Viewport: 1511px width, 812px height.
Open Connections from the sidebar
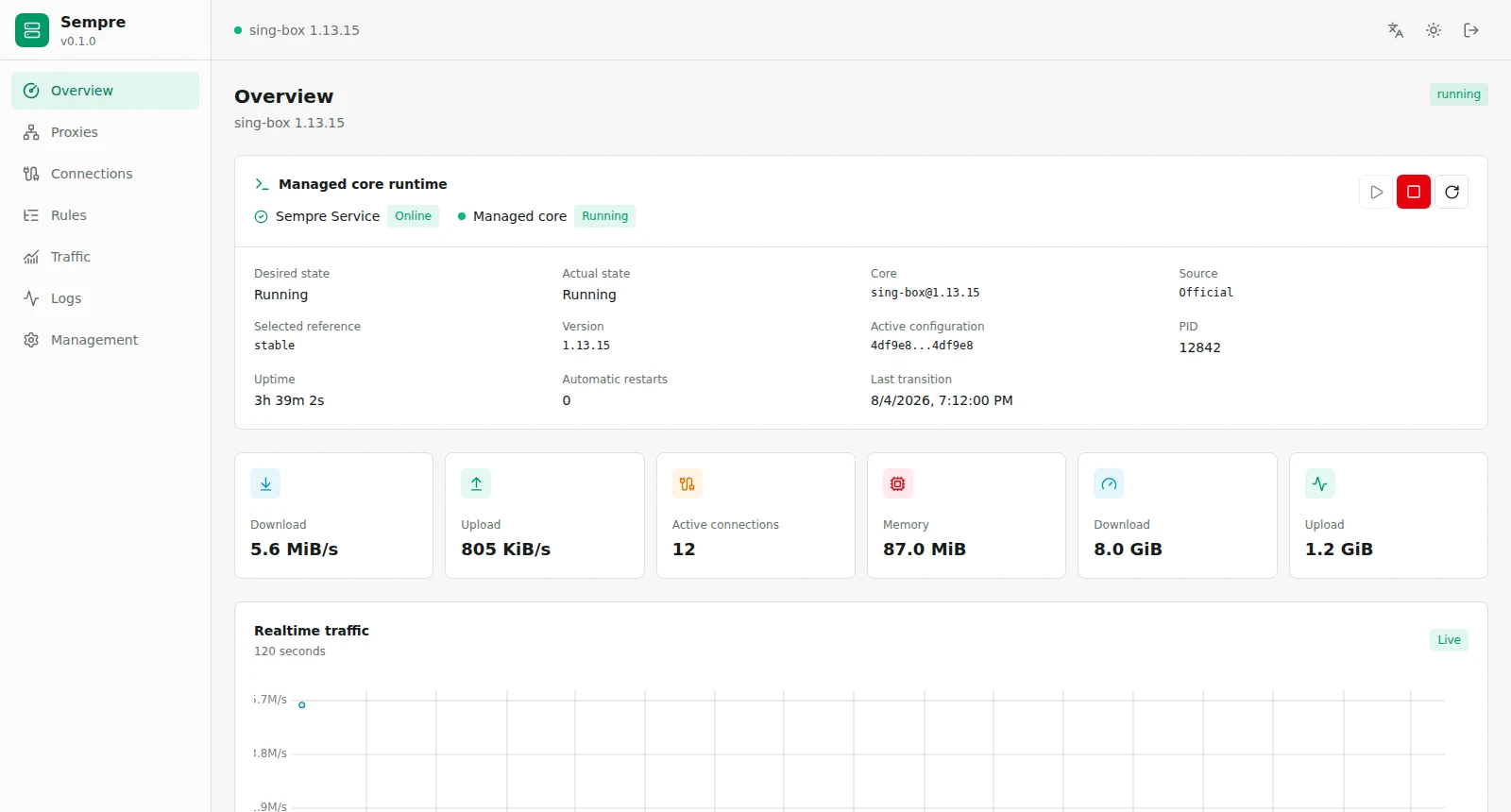[105, 174]
